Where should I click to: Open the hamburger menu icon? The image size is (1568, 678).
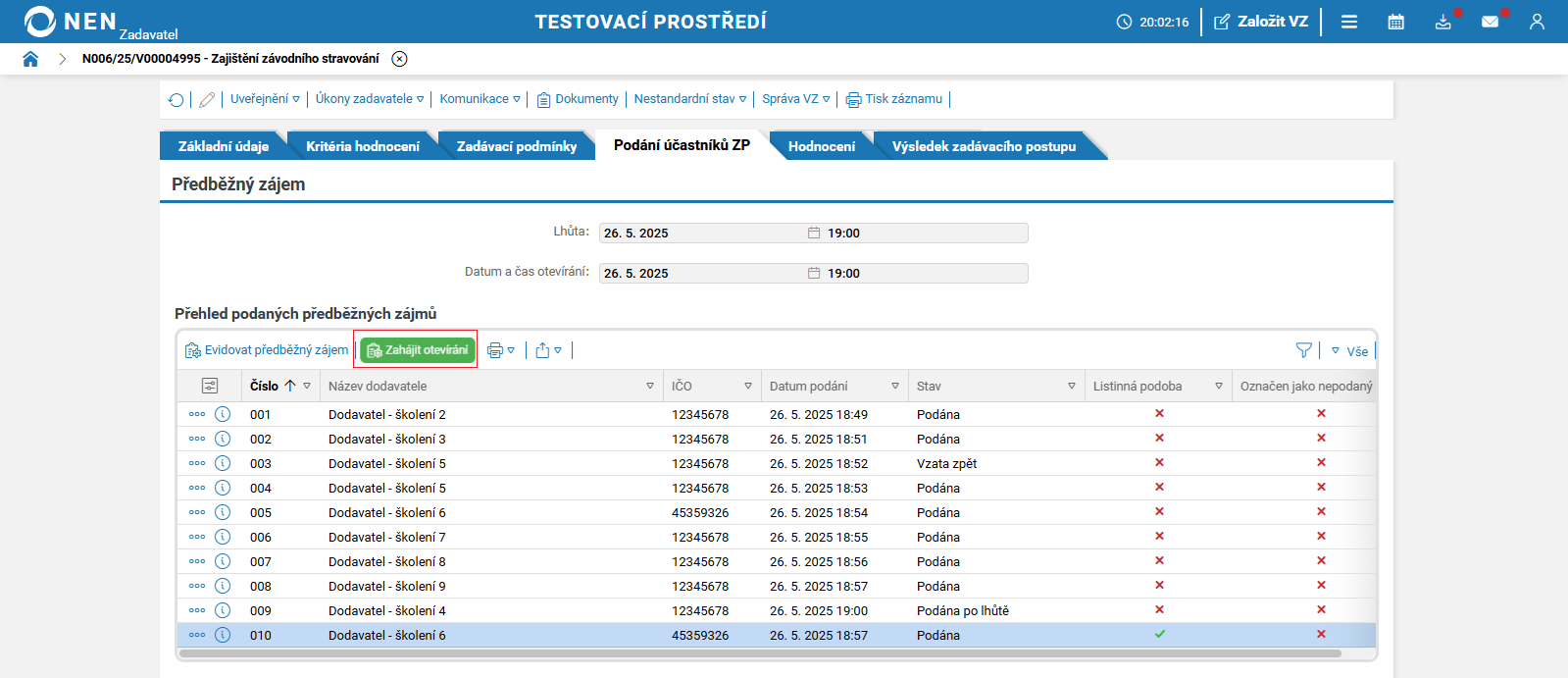click(x=1349, y=22)
